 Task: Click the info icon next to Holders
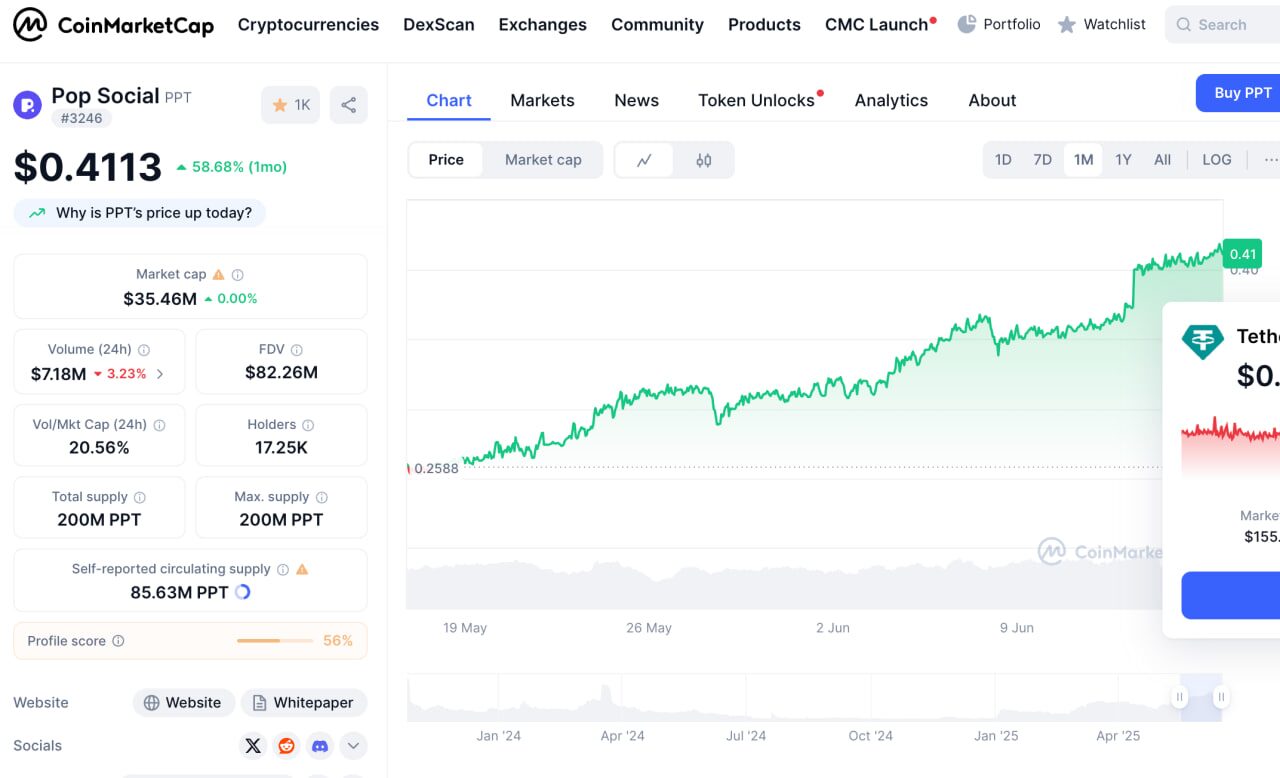tap(308, 425)
